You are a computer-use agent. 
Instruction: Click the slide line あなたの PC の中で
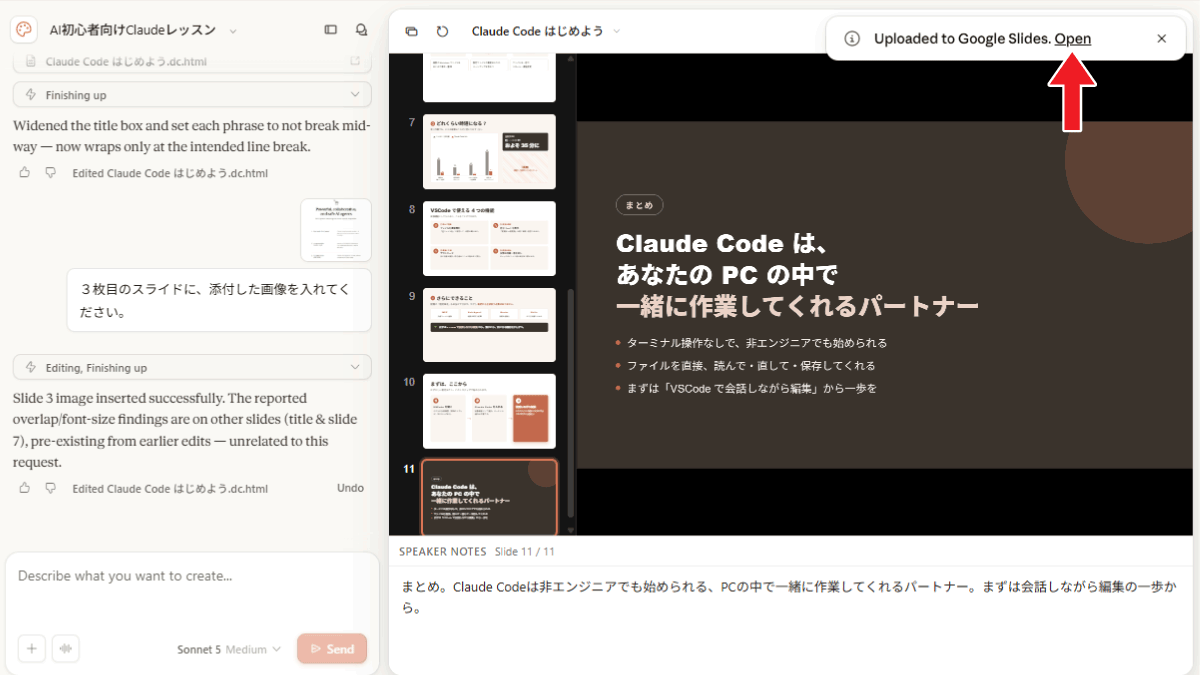(726, 274)
